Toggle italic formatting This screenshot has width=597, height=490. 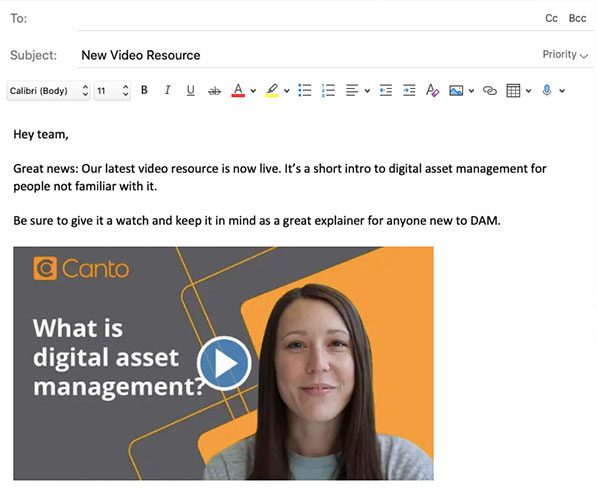coord(167,90)
